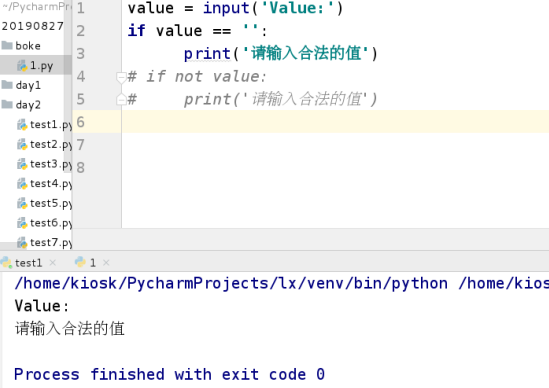Click the commented '# if not value:' line
The image size is (549, 388).
click(197, 76)
